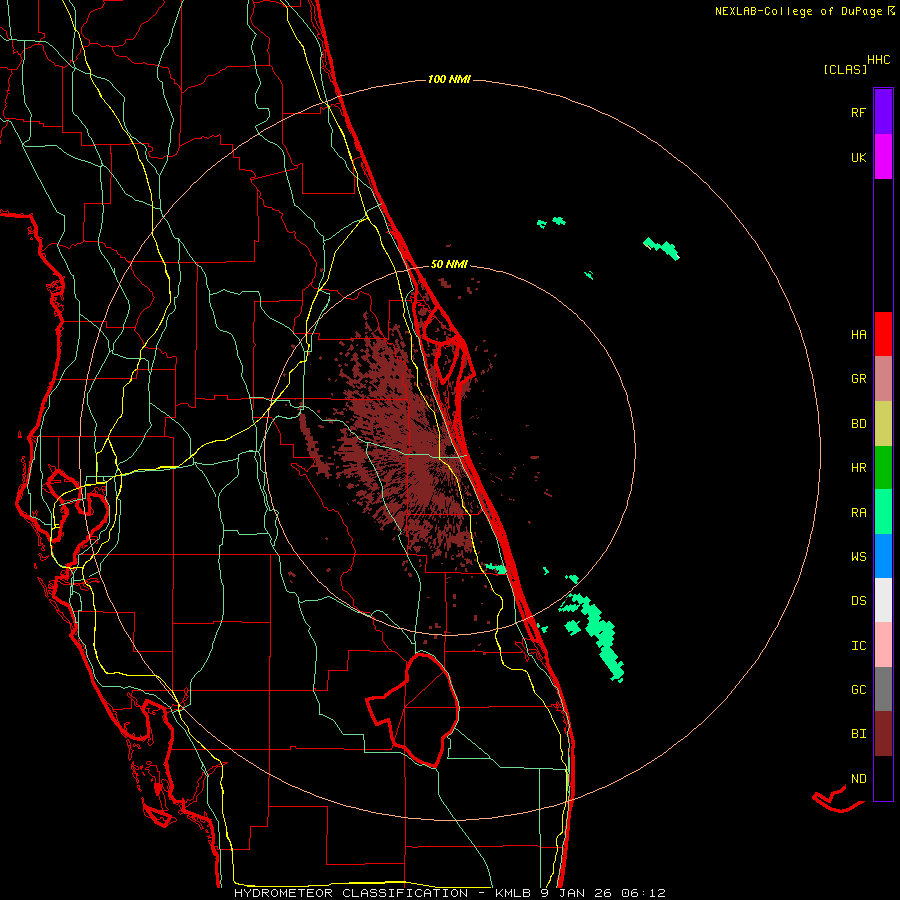This screenshot has width=900, height=900.
Task: Click the "HHC" product code text
Action: (878, 60)
